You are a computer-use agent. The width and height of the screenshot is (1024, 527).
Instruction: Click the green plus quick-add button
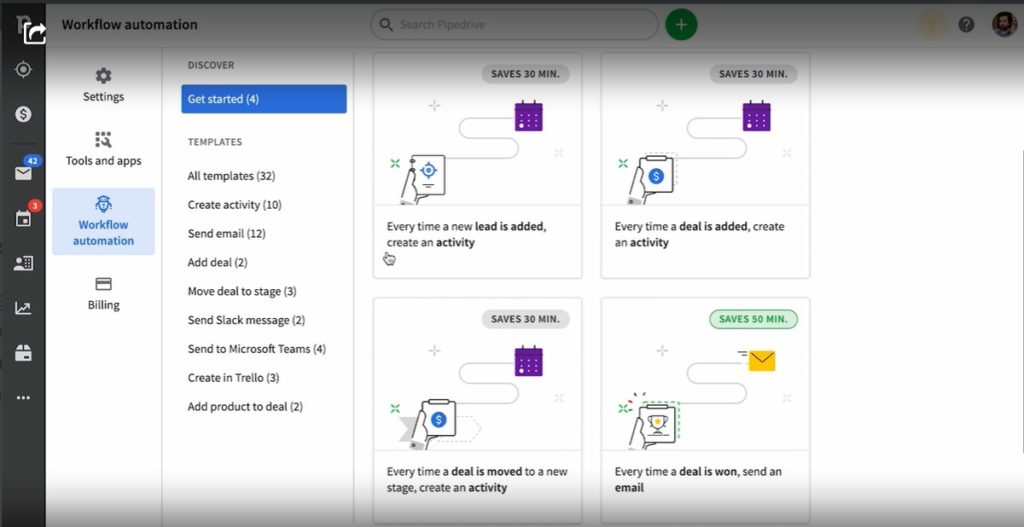[681, 25]
